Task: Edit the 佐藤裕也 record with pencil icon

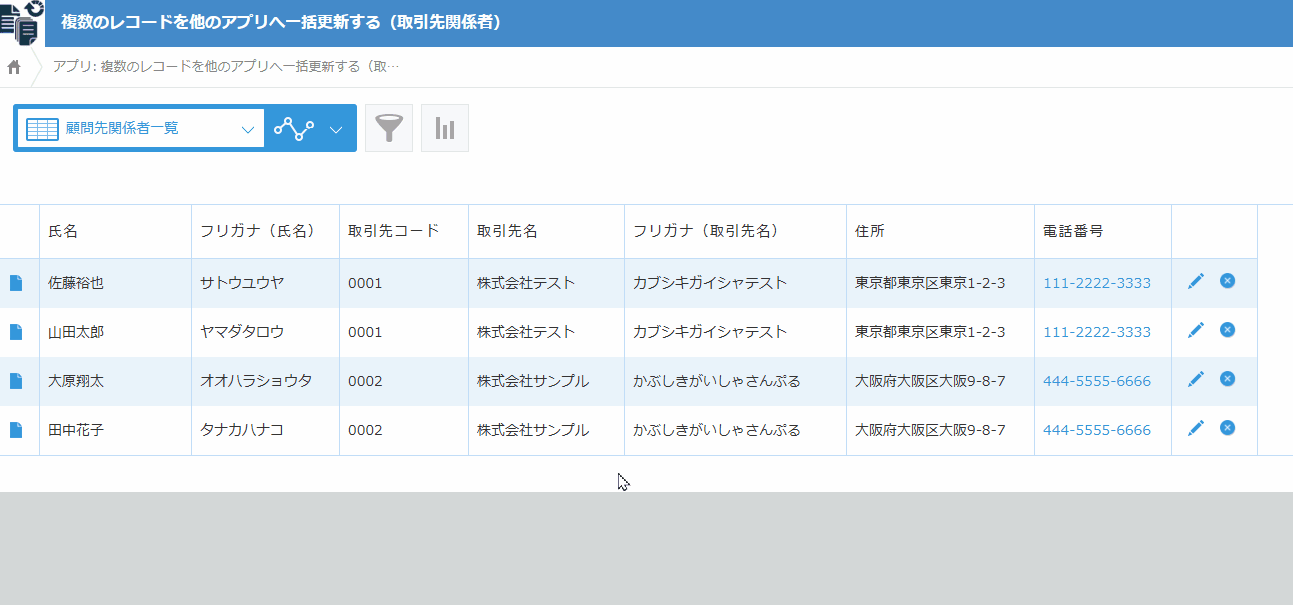Action: 1195,282
